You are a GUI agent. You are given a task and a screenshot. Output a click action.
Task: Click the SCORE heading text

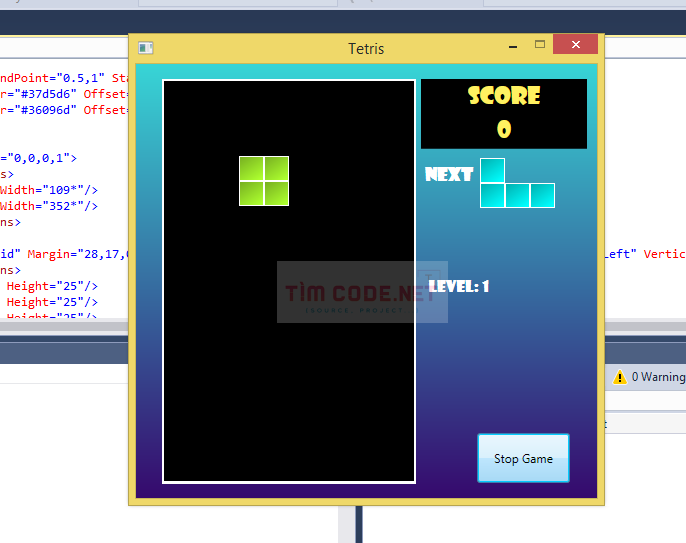tap(504, 95)
